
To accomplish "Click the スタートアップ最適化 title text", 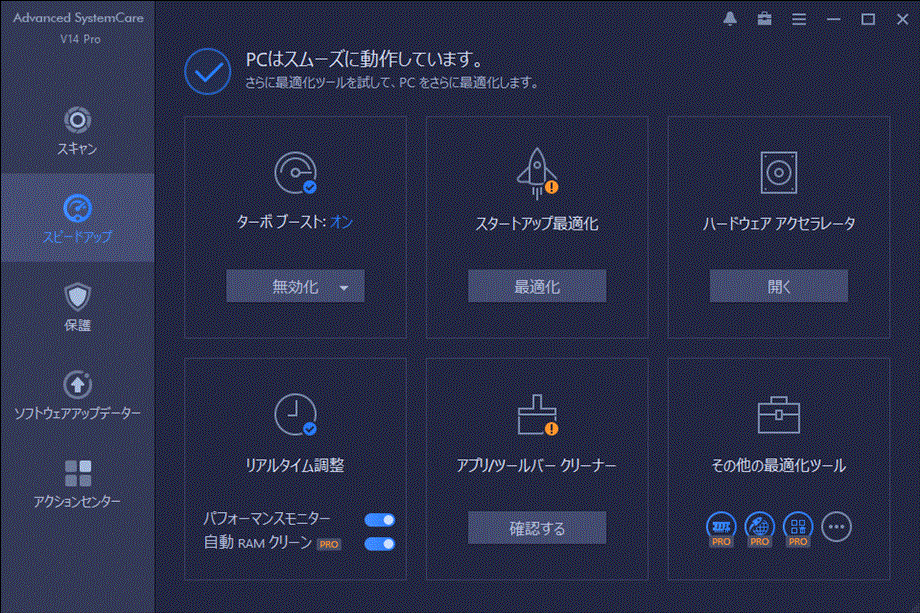I will coord(537,223).
